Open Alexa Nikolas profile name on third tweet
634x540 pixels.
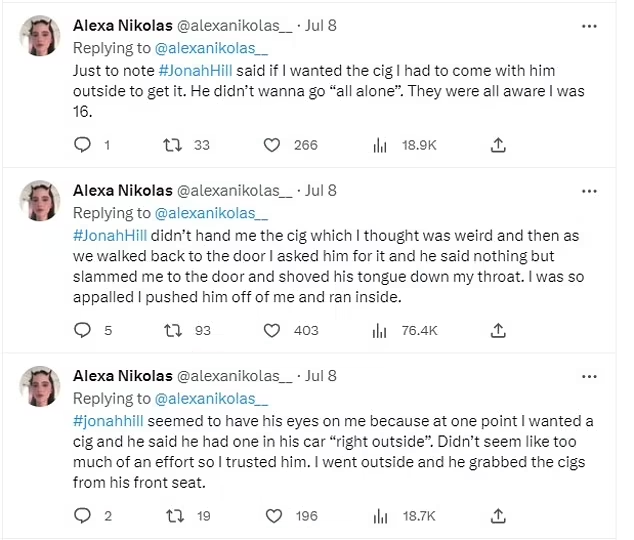(122, 376)
